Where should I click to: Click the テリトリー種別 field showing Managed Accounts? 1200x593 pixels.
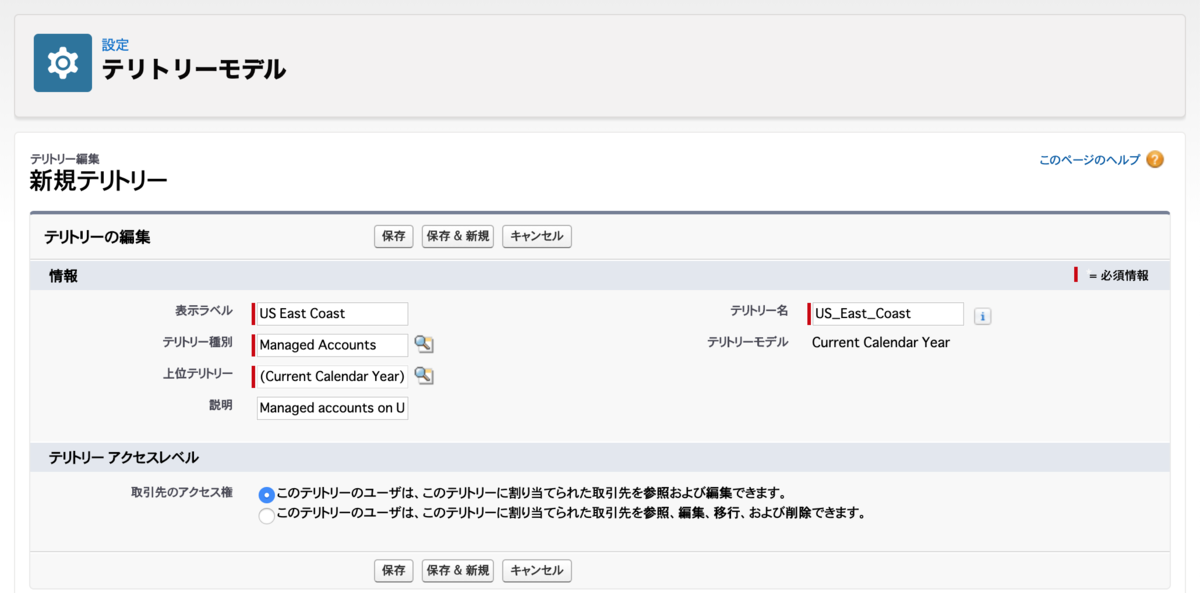331,344
